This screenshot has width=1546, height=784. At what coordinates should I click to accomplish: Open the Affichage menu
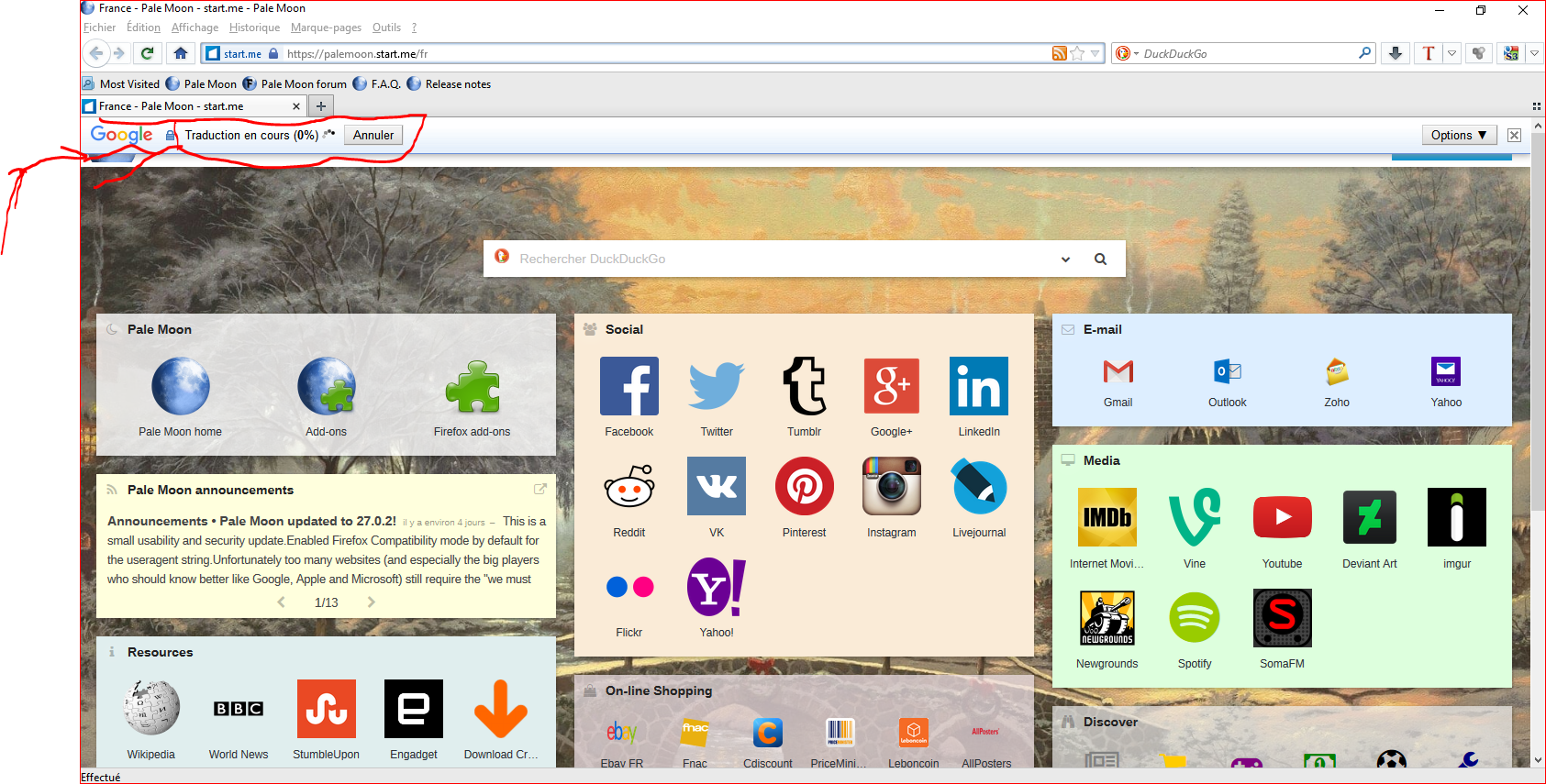[x=195, y=28]
